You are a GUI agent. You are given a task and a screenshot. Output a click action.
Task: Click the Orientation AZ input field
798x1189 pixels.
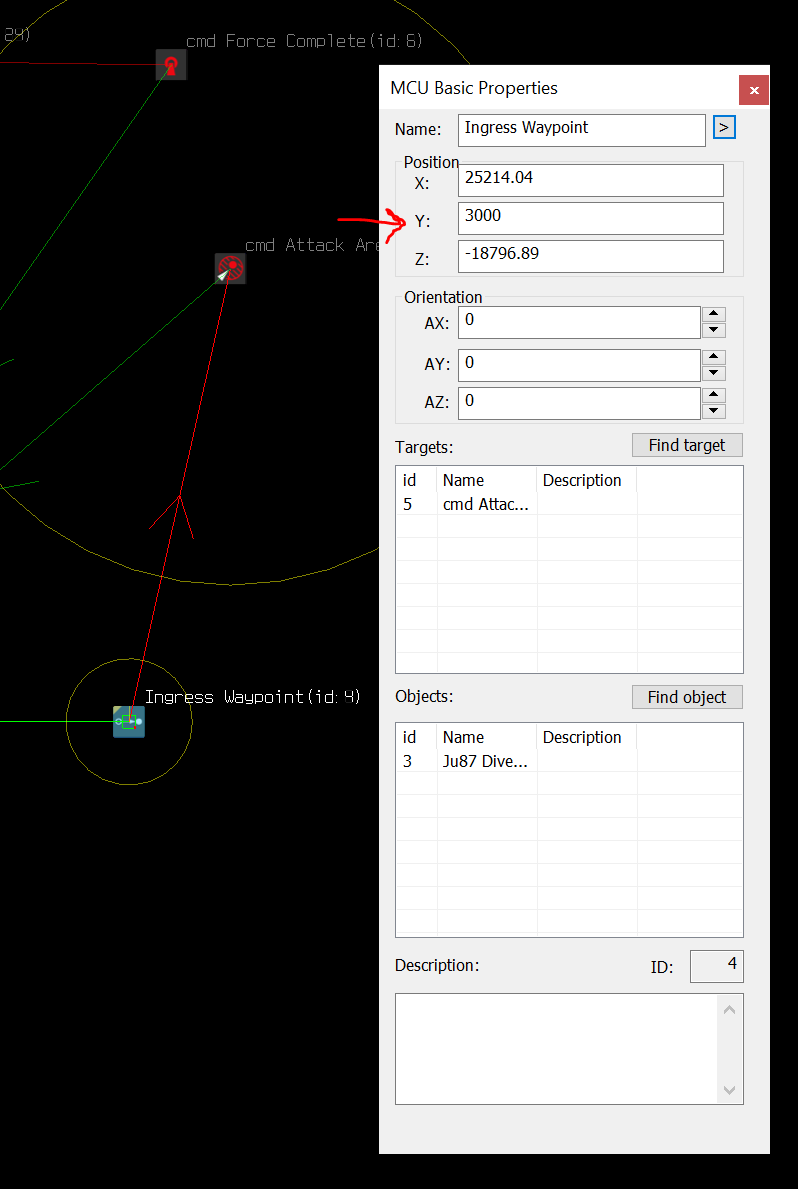tap(579, 403)
